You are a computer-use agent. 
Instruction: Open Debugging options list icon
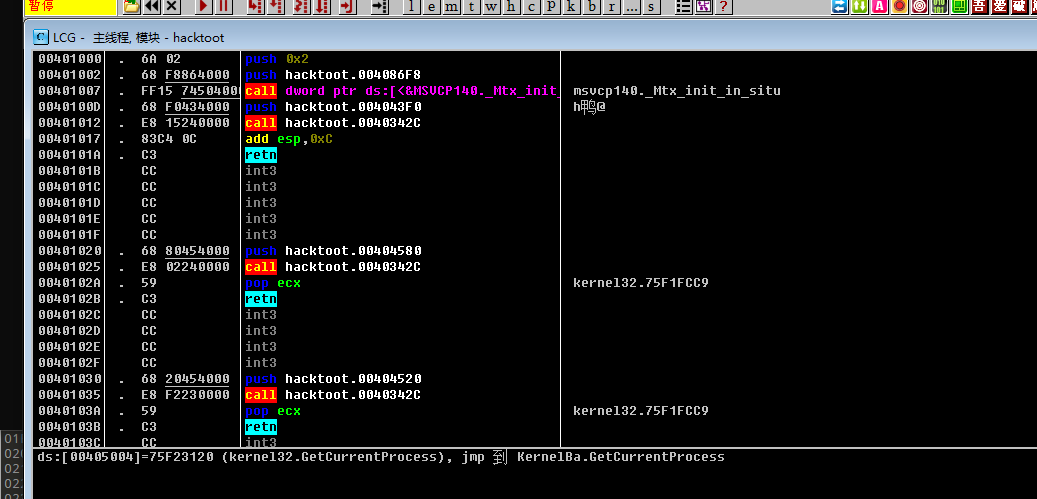(x=683, y=7)
